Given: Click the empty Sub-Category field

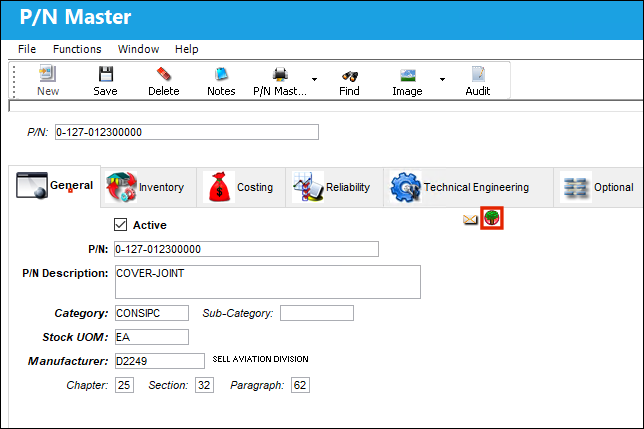Looking at the screenshot, I should pos(317,313).
